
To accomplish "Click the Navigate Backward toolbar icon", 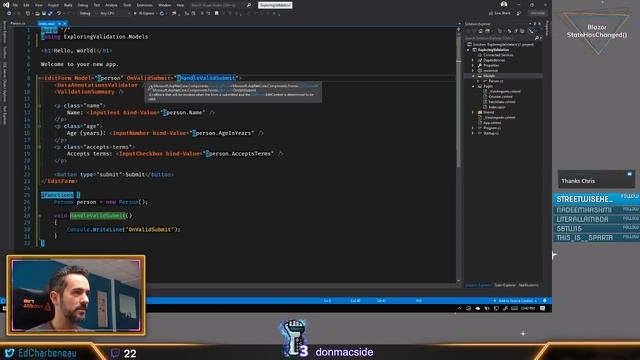I will (9, 13).
